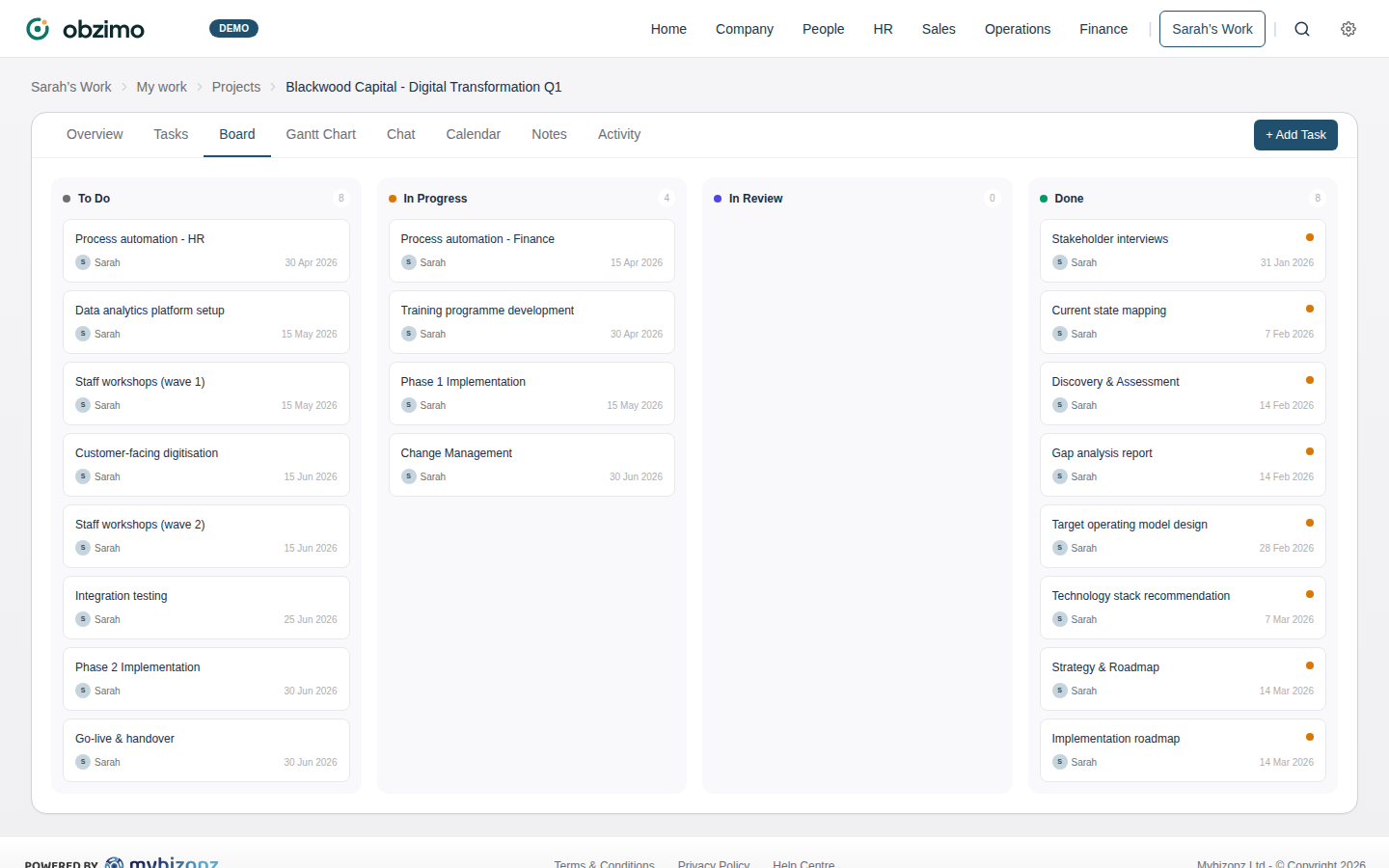Open the Finance menu
1389x868 pixels.
pos(1103,29)
